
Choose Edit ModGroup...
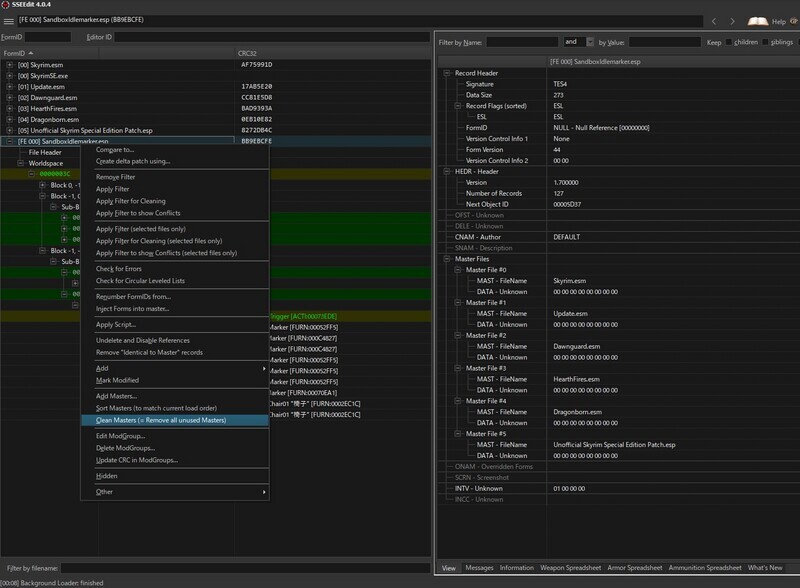tap(174, 436)
